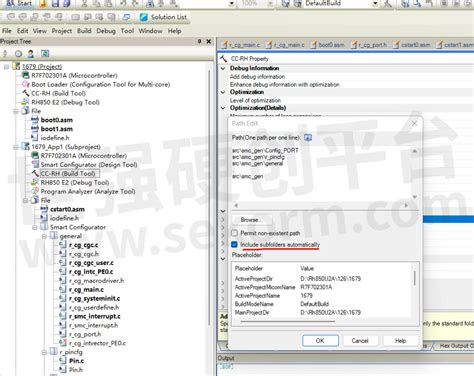The height and width of the screenshot is (376, 474).
Task: Collapse the 1679 (Project) tree node
Action: [6, 67]
